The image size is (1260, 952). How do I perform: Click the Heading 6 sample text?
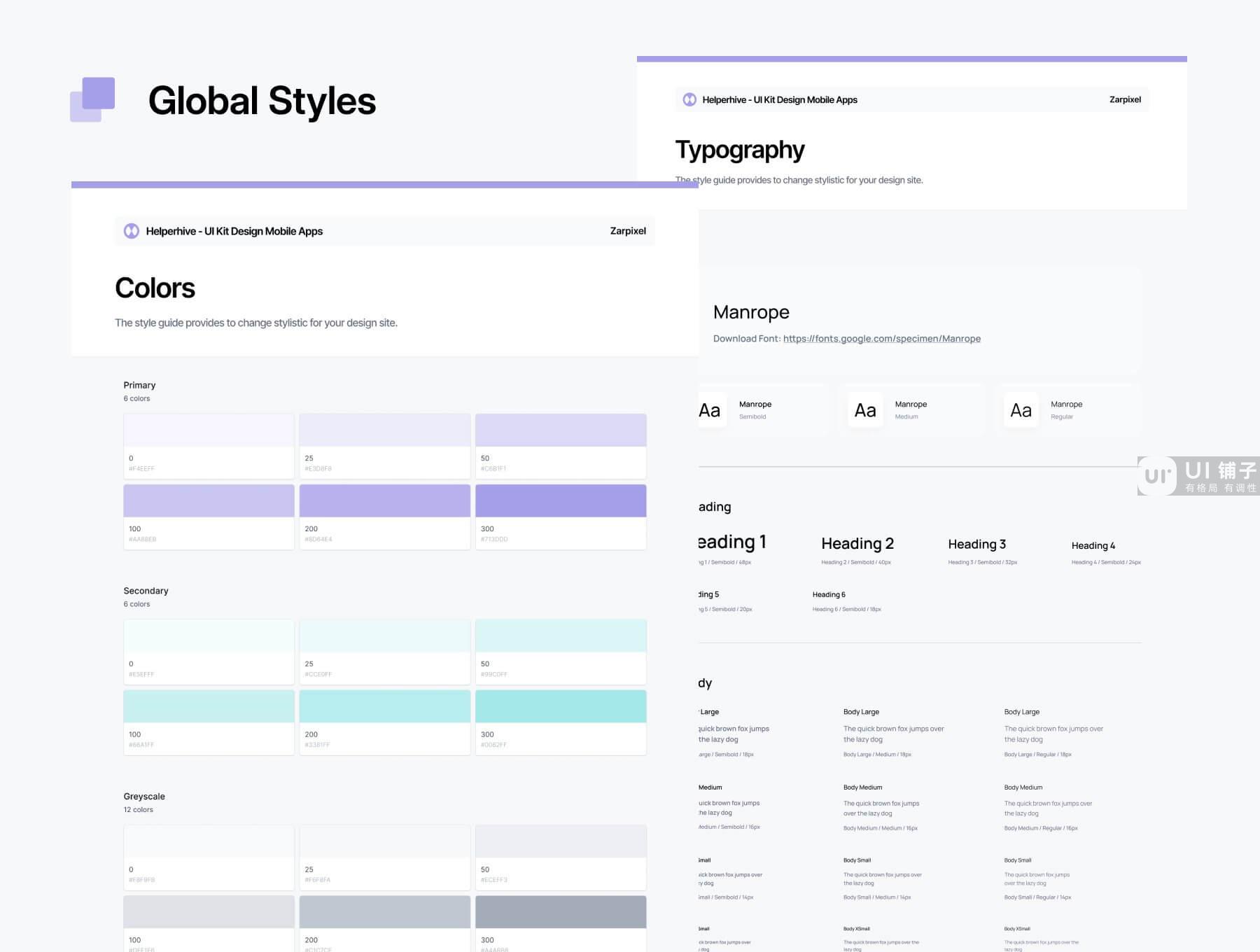pyautogui.click(x=829, y=595)
